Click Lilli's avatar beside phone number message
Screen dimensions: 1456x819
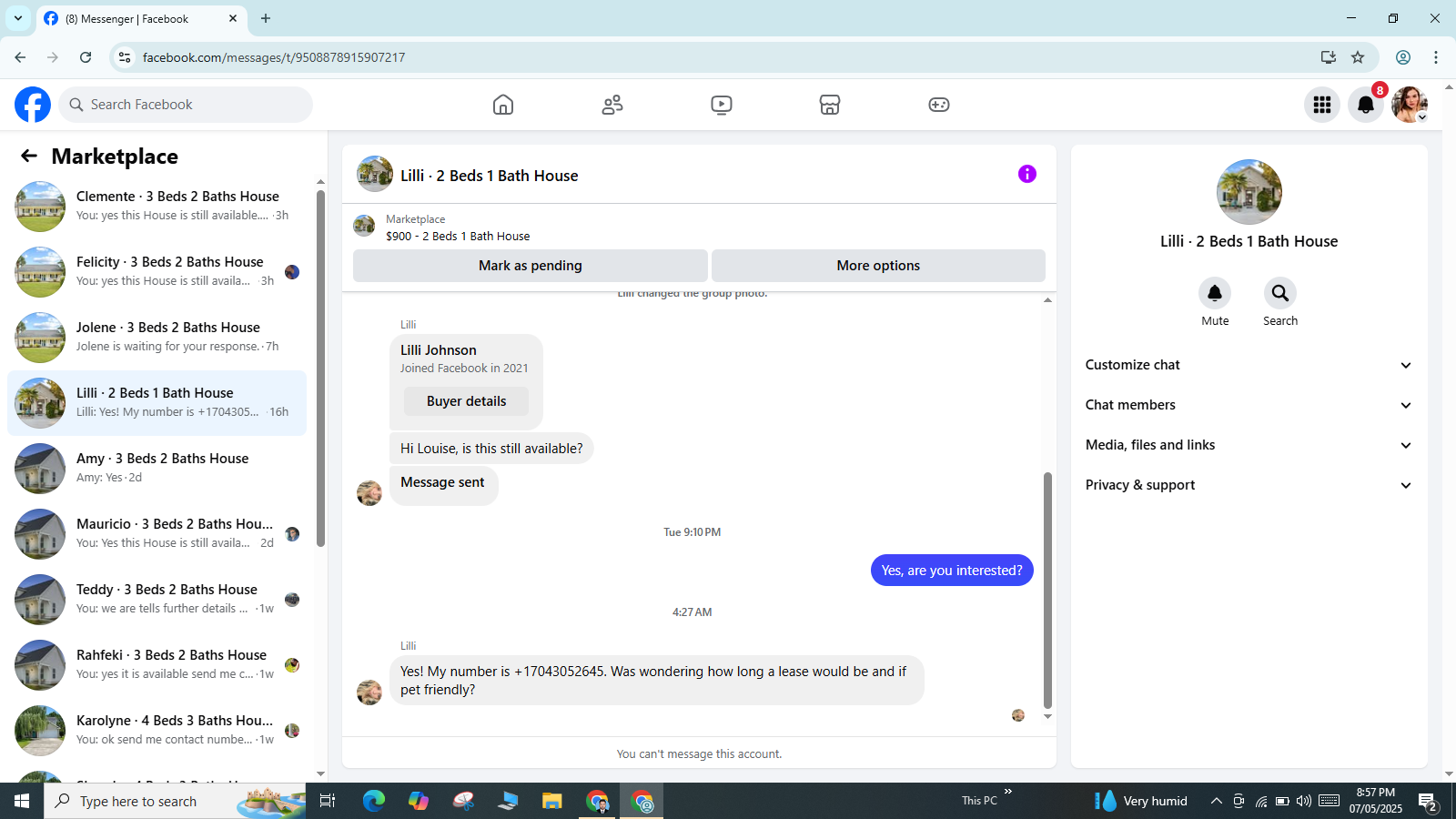click(369, 693)
